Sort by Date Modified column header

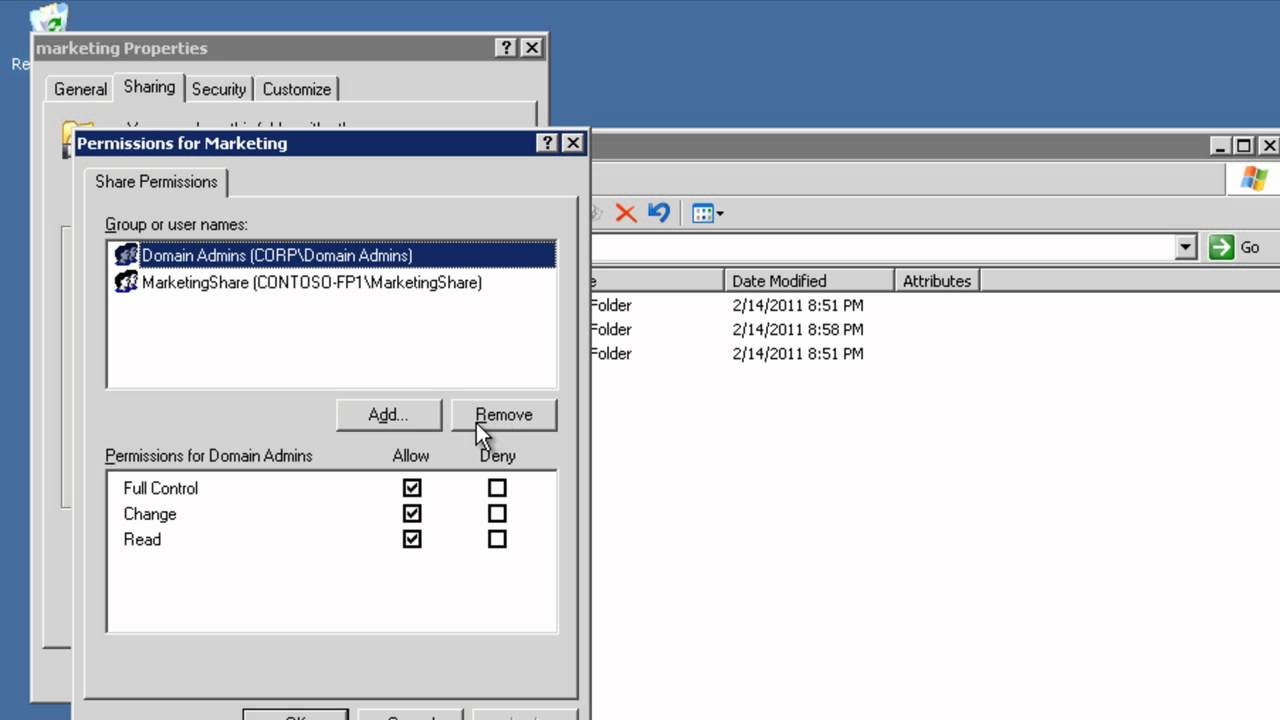point(809,281)
